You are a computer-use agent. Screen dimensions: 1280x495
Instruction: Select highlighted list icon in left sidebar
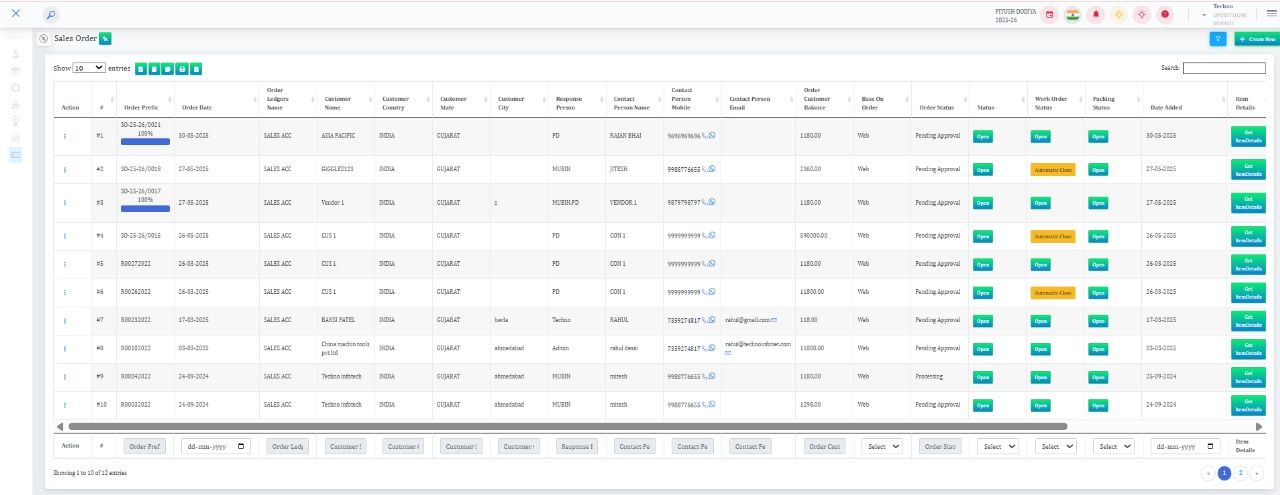[x=15, y=155]
